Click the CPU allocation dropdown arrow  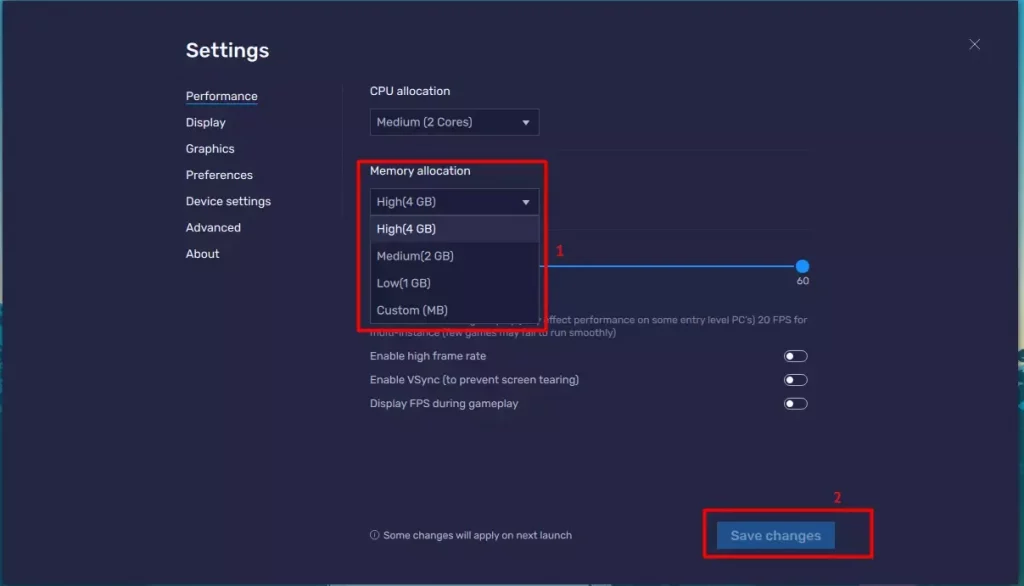(526, 123)
